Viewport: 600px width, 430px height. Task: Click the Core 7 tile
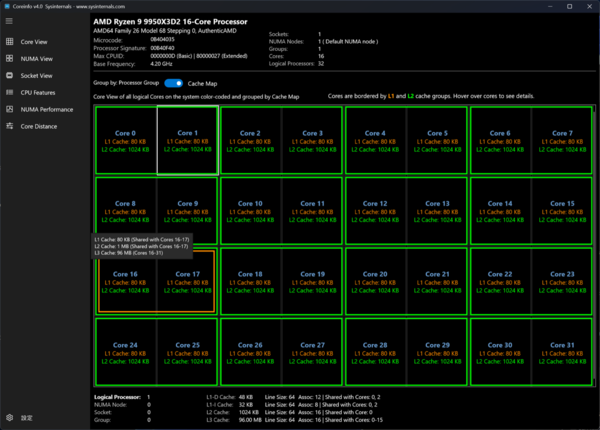[x=562, y=140]
